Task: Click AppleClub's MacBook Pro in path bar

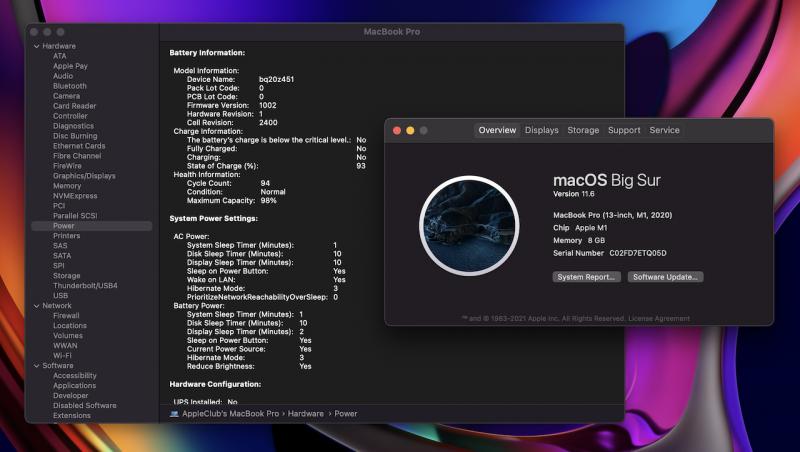Action: coord(231,414)
